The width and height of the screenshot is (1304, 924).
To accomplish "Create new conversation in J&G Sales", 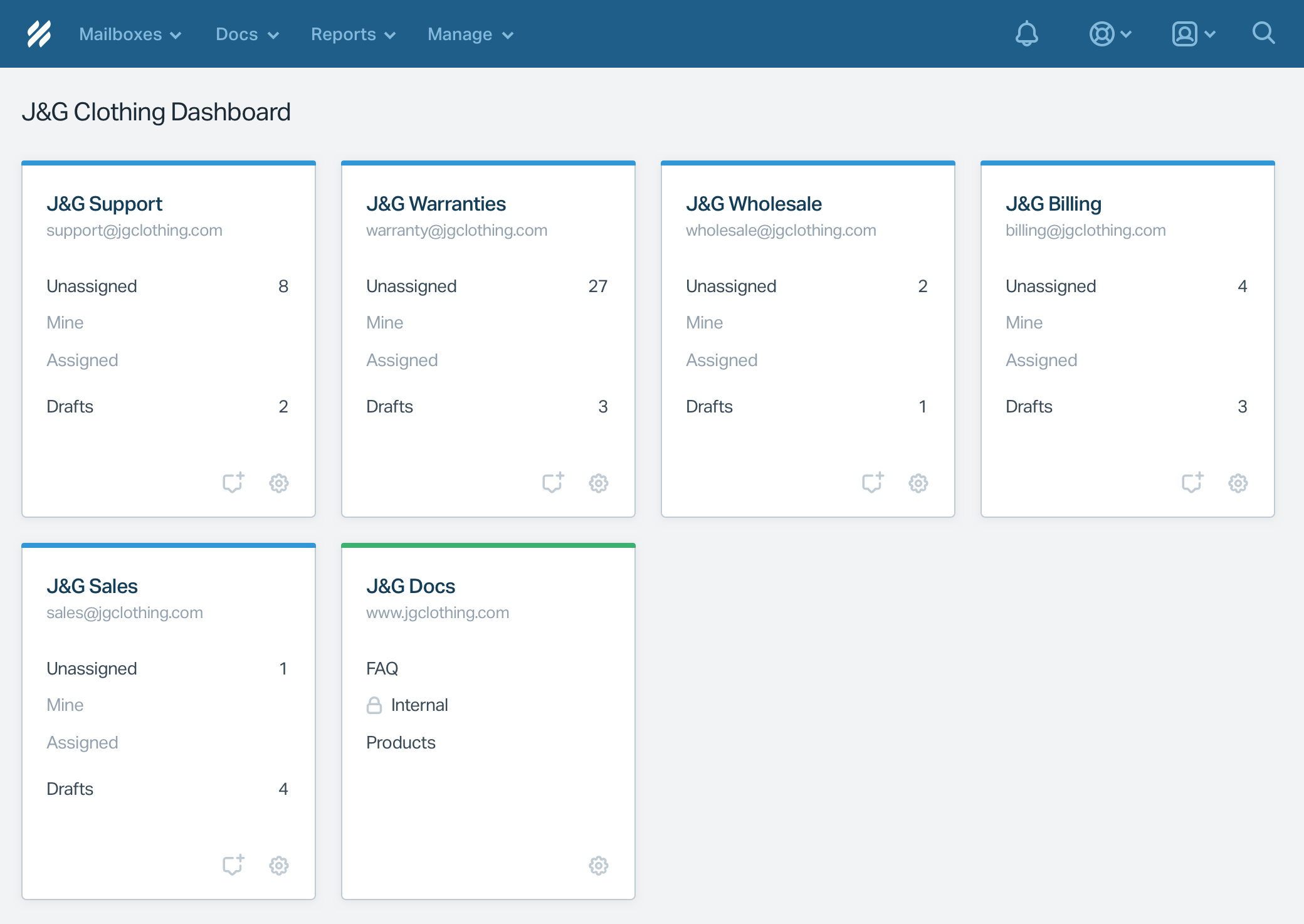I will pyautogui.click(x=233, y=865).
